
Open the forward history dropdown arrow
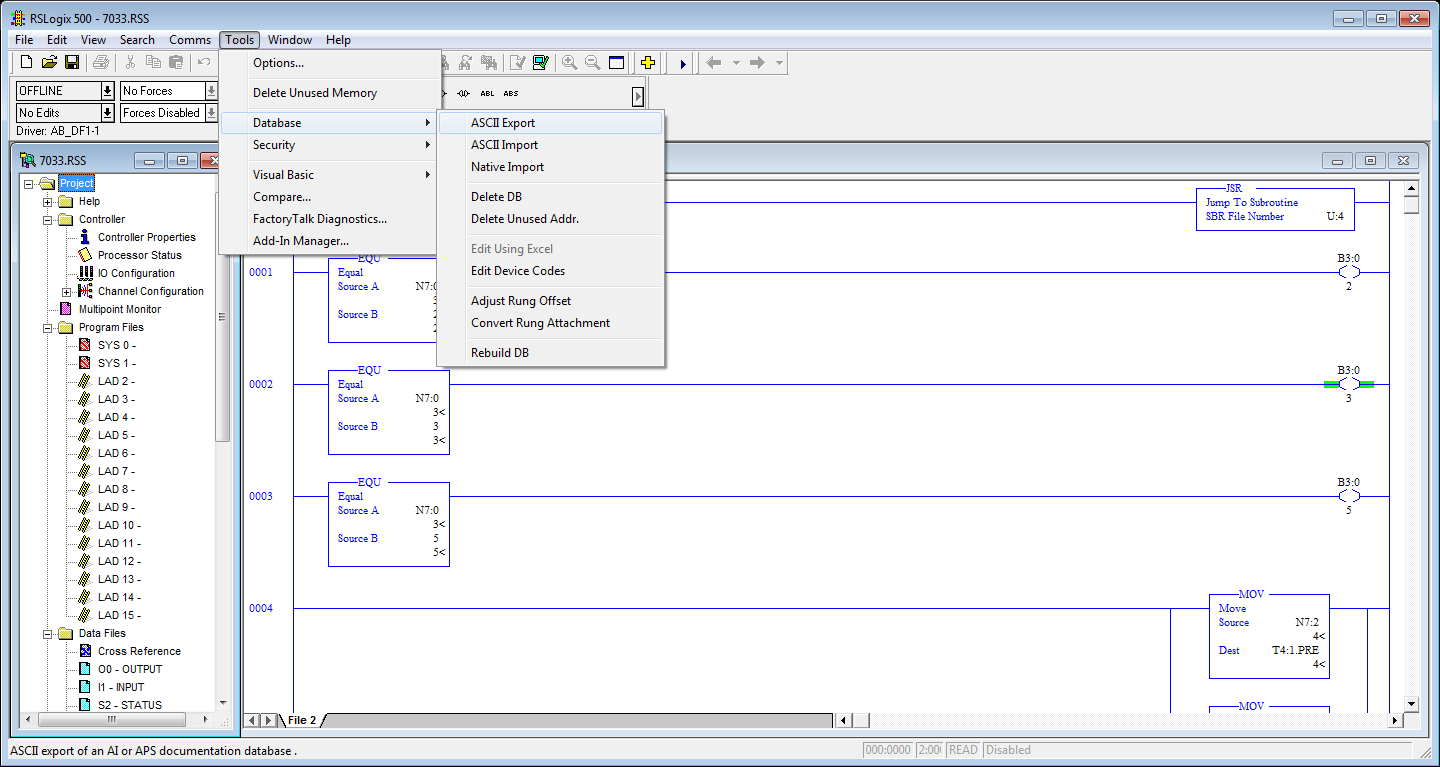(x=780, y=62)
